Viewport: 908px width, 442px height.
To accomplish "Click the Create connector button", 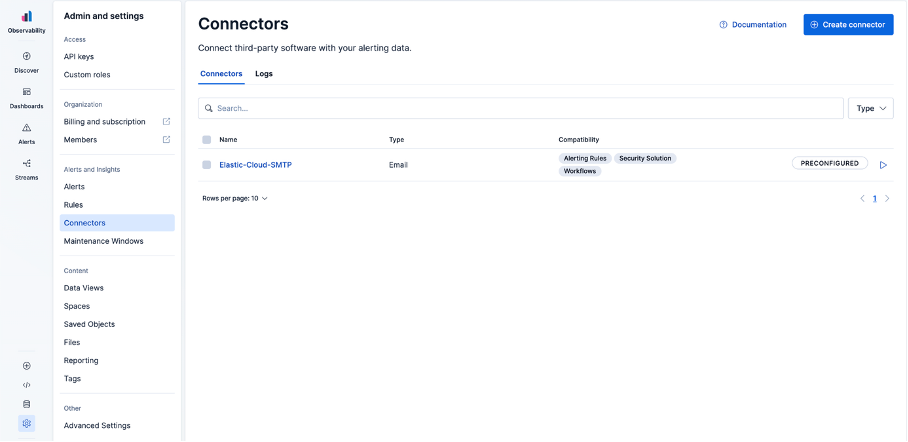I will pyautogui.click(x=848, y=24).
